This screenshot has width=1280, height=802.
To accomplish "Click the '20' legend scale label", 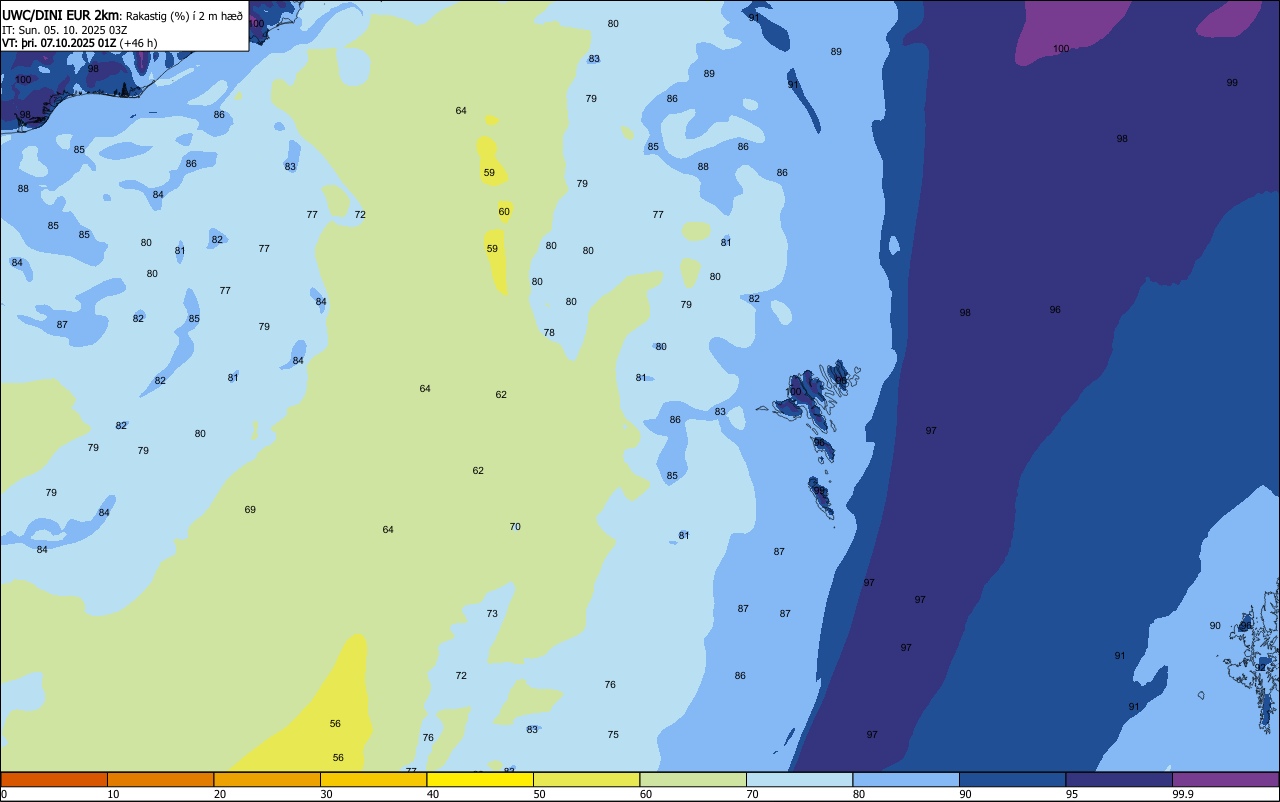I will tap(220, 794).
